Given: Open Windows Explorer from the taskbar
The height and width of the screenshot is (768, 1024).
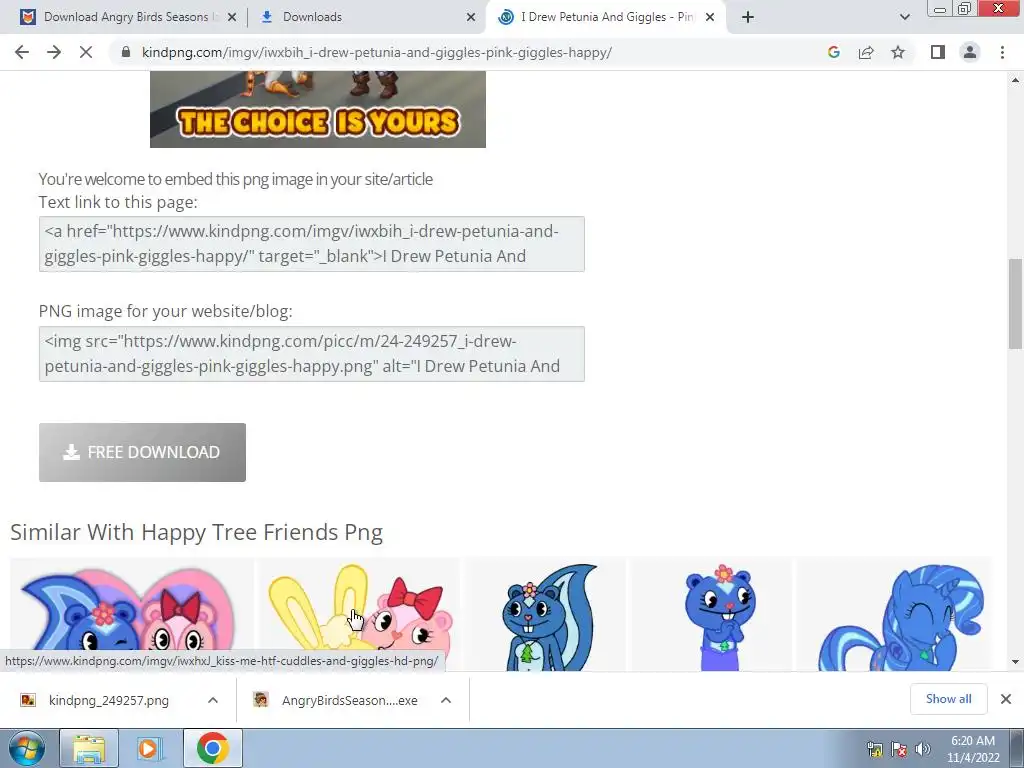Looking at the screenshot, I should [89, 748].
